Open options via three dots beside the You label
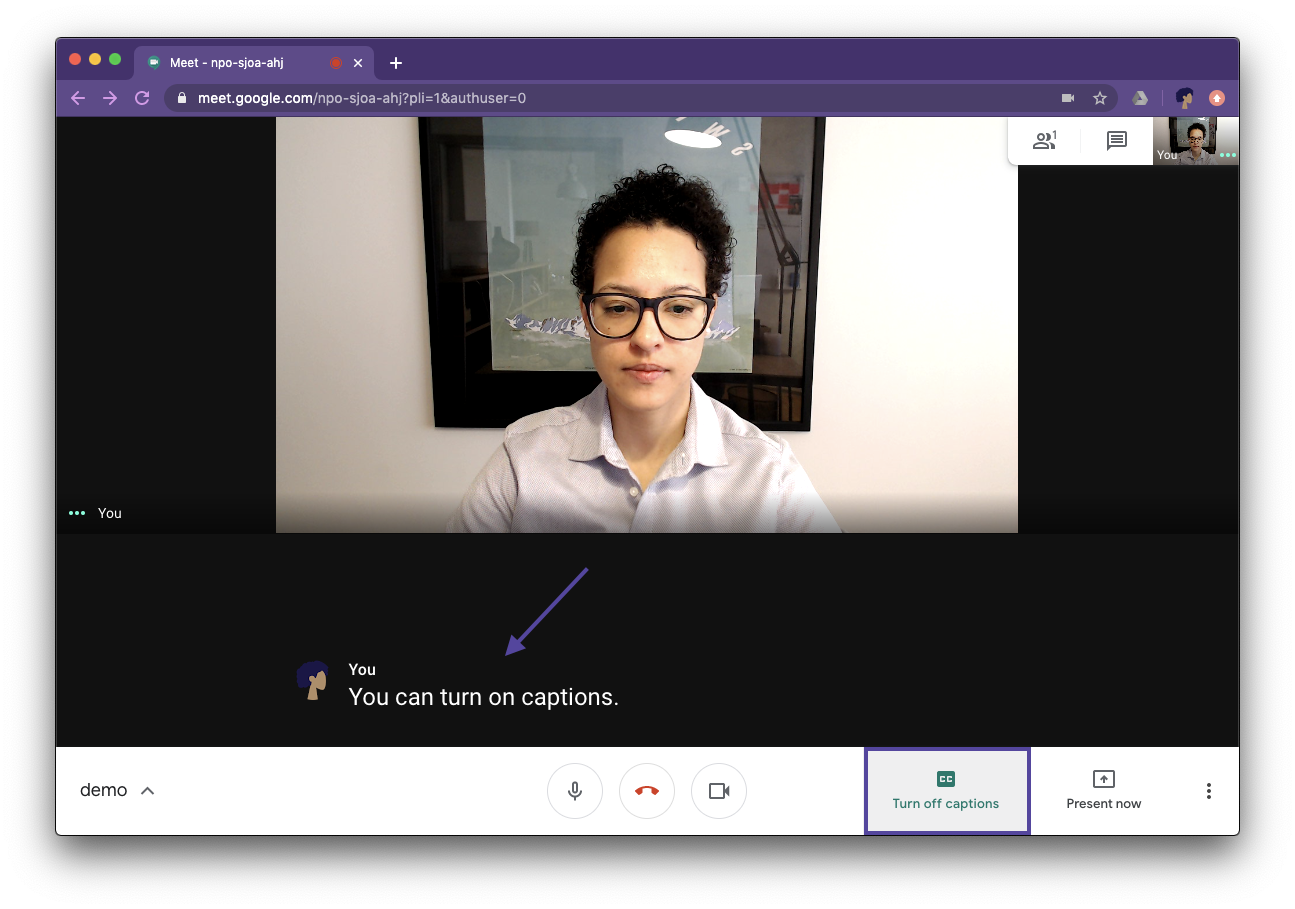Viewport: 1295px width, 909px height. coord(76,513)
